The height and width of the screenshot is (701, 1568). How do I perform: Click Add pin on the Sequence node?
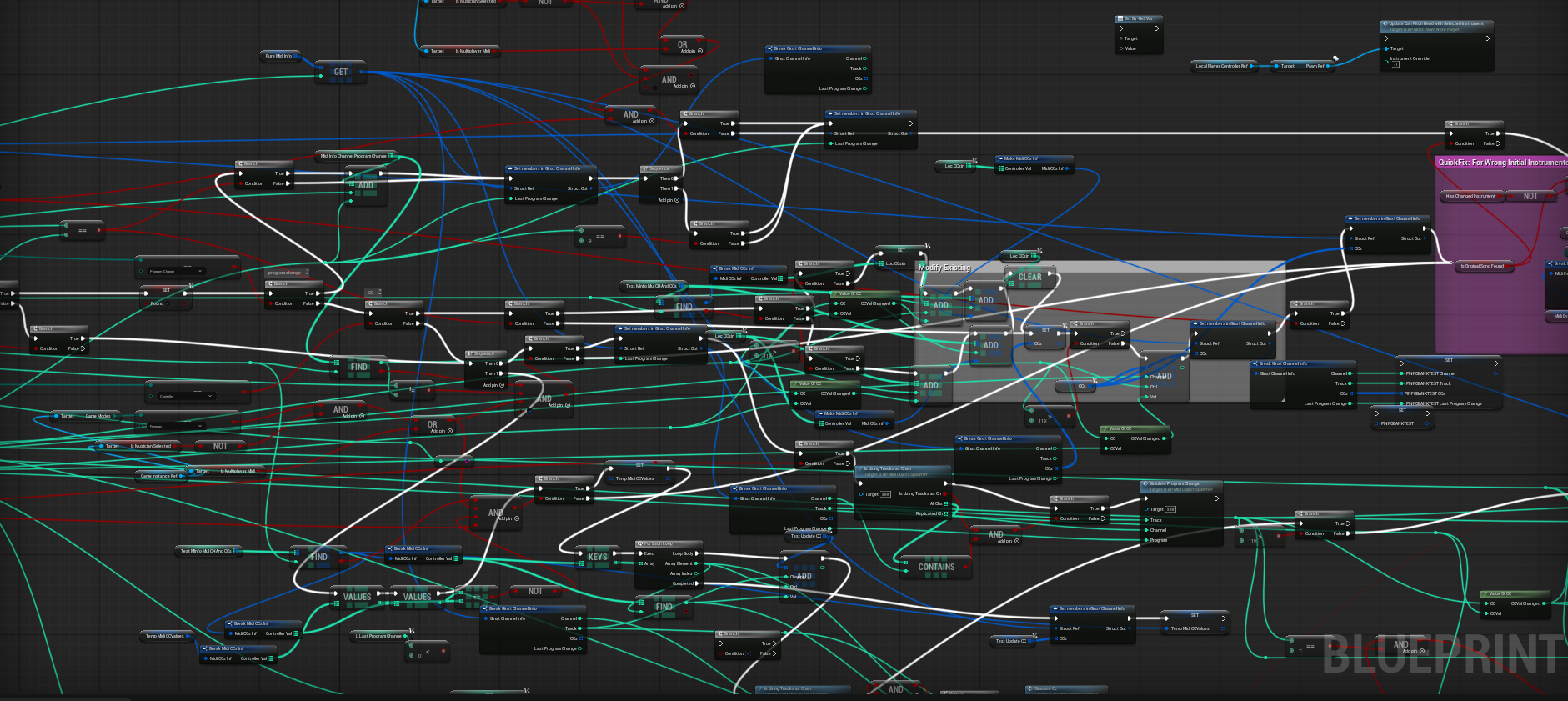(676, 200)
